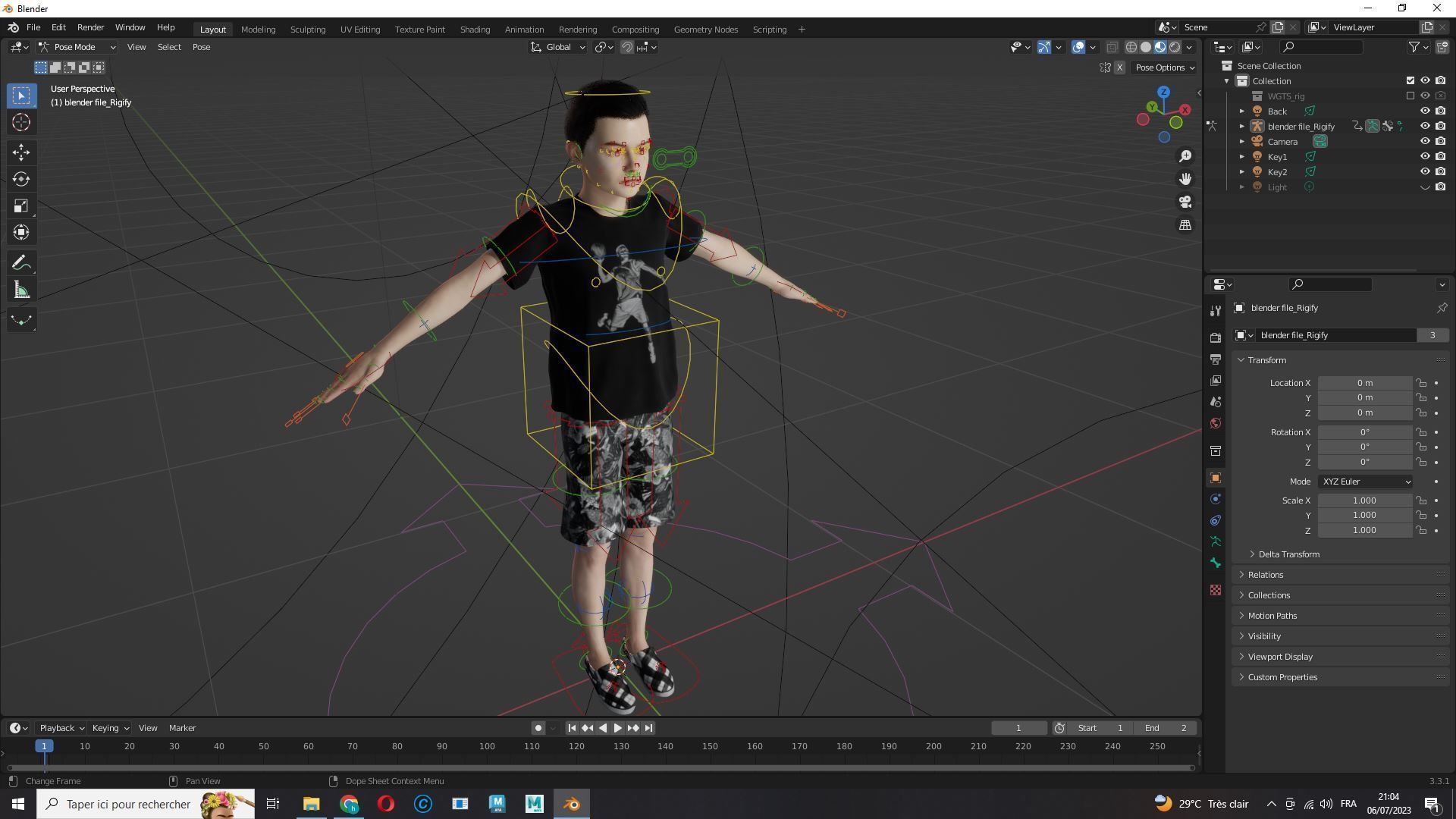
Task: Switch to the Sculpting workspace tab
Action: 307,30
